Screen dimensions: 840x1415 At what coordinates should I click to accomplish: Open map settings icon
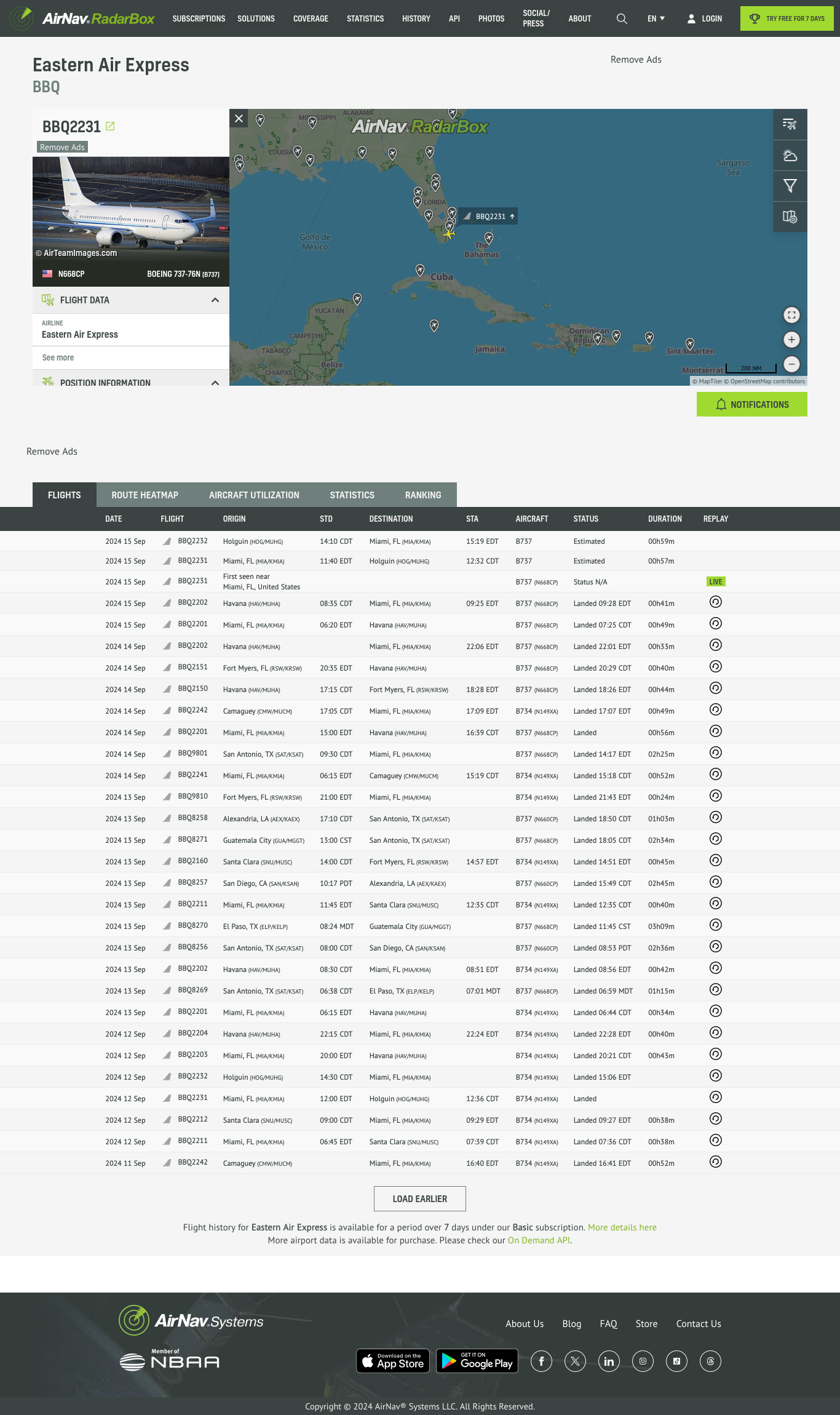pos(790,217)
